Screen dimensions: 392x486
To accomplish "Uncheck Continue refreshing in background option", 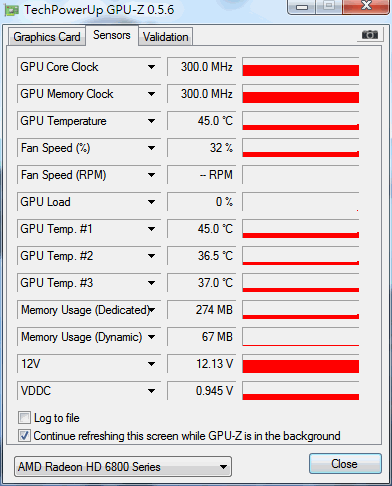I will click(24, 436).
